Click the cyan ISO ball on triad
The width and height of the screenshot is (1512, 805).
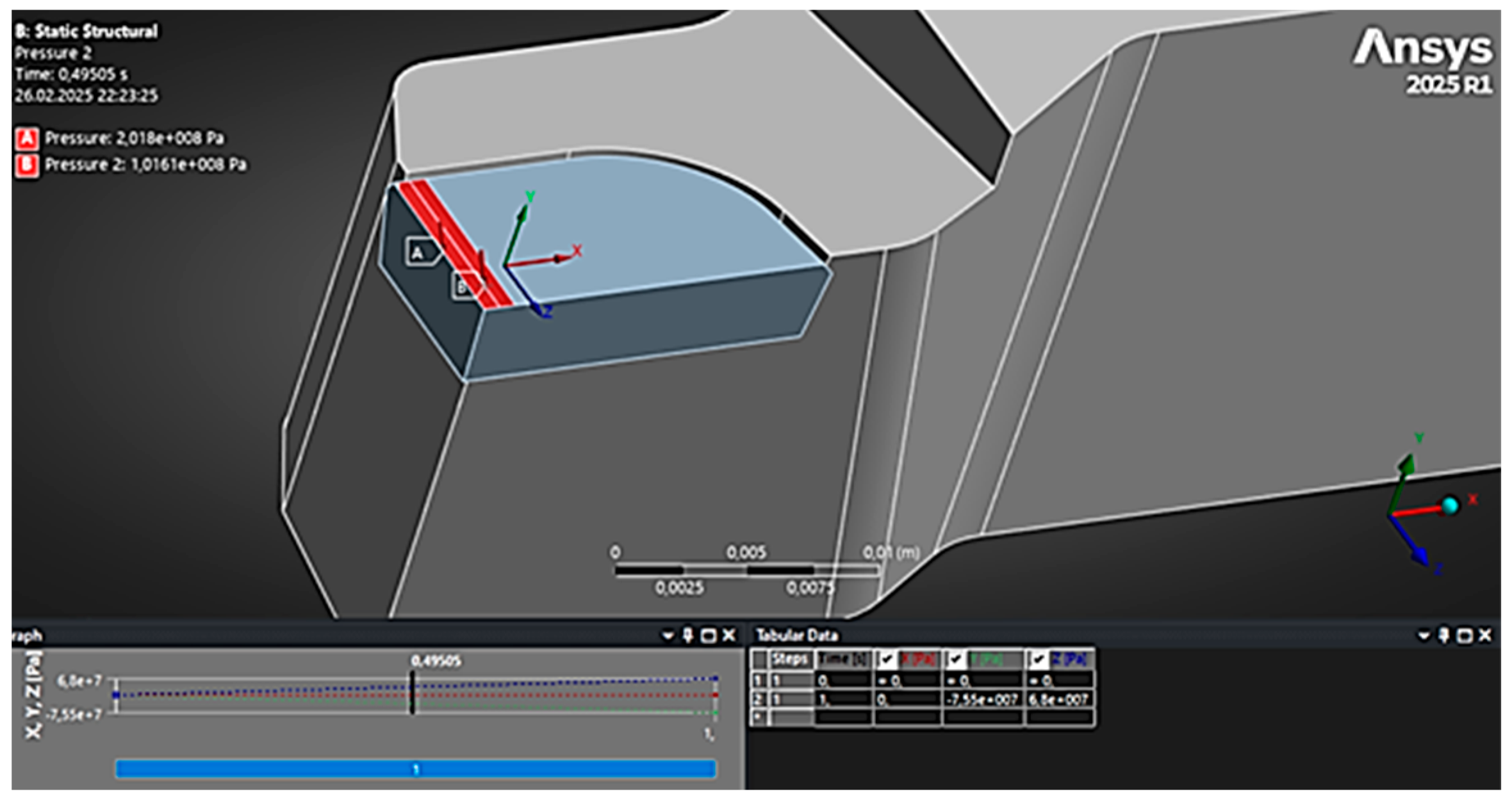point(1450,506)
